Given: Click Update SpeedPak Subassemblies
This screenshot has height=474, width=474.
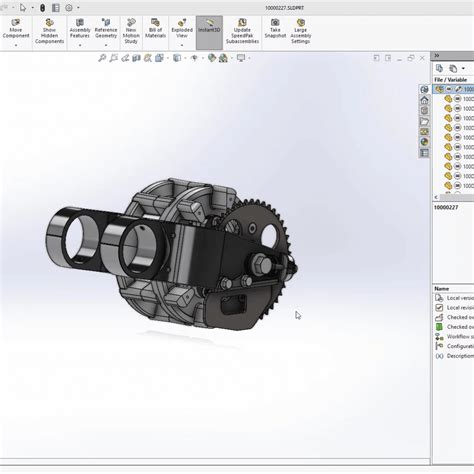Looking at the screenshot, I should coord(242,32).
